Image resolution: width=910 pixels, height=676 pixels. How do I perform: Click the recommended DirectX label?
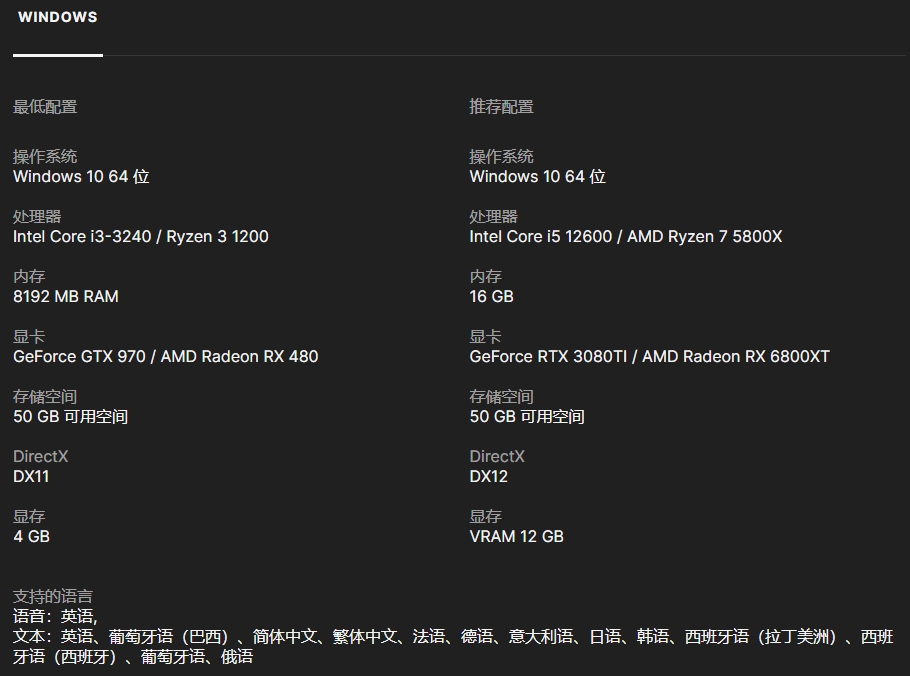pos(497,457)
